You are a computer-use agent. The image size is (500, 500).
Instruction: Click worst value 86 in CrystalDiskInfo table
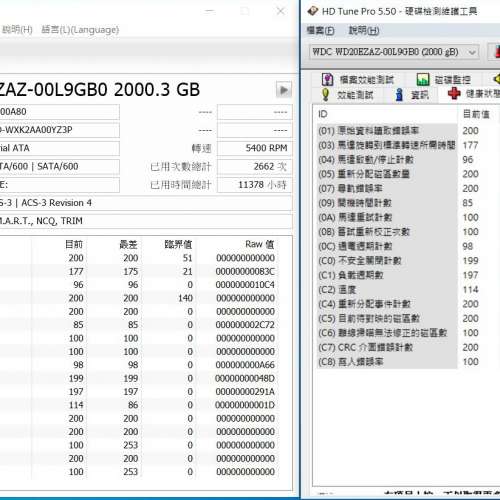(133, 405)
